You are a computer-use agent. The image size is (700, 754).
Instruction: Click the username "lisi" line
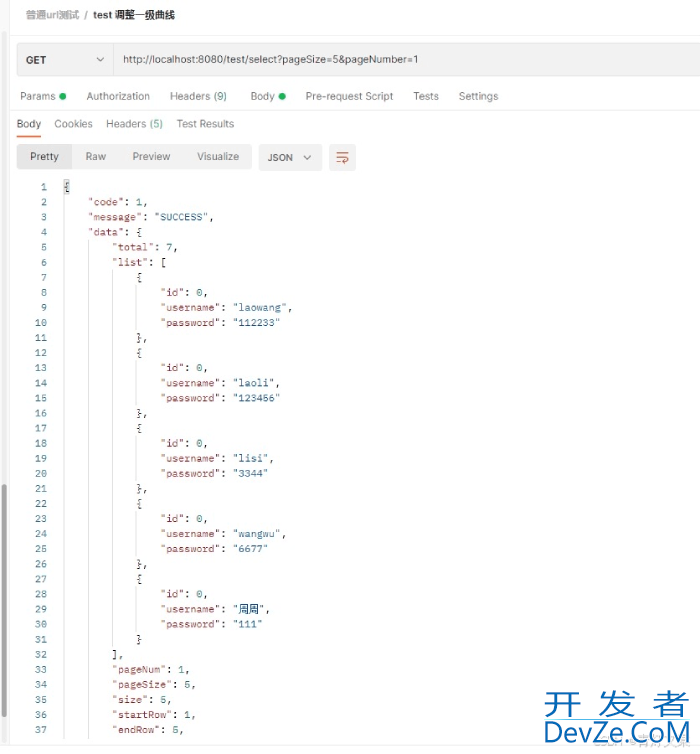(x=217, y=458)
